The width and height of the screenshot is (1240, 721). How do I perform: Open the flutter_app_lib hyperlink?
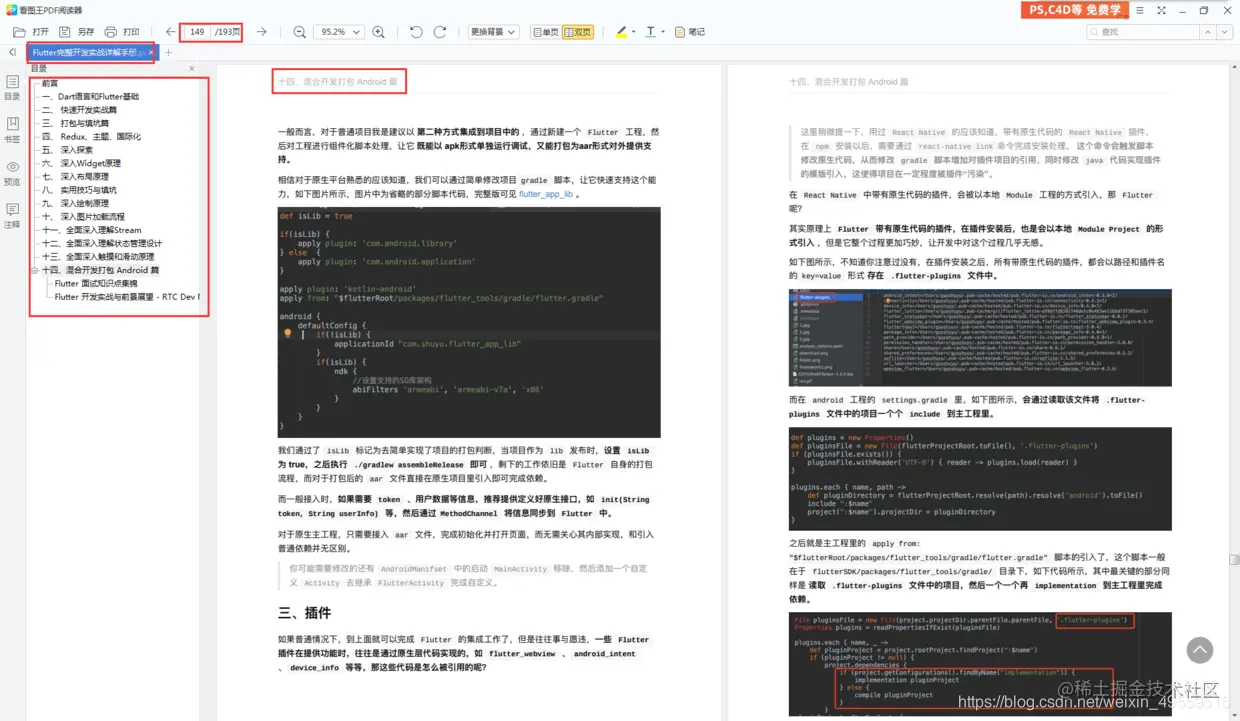click(x=546, y=194)
